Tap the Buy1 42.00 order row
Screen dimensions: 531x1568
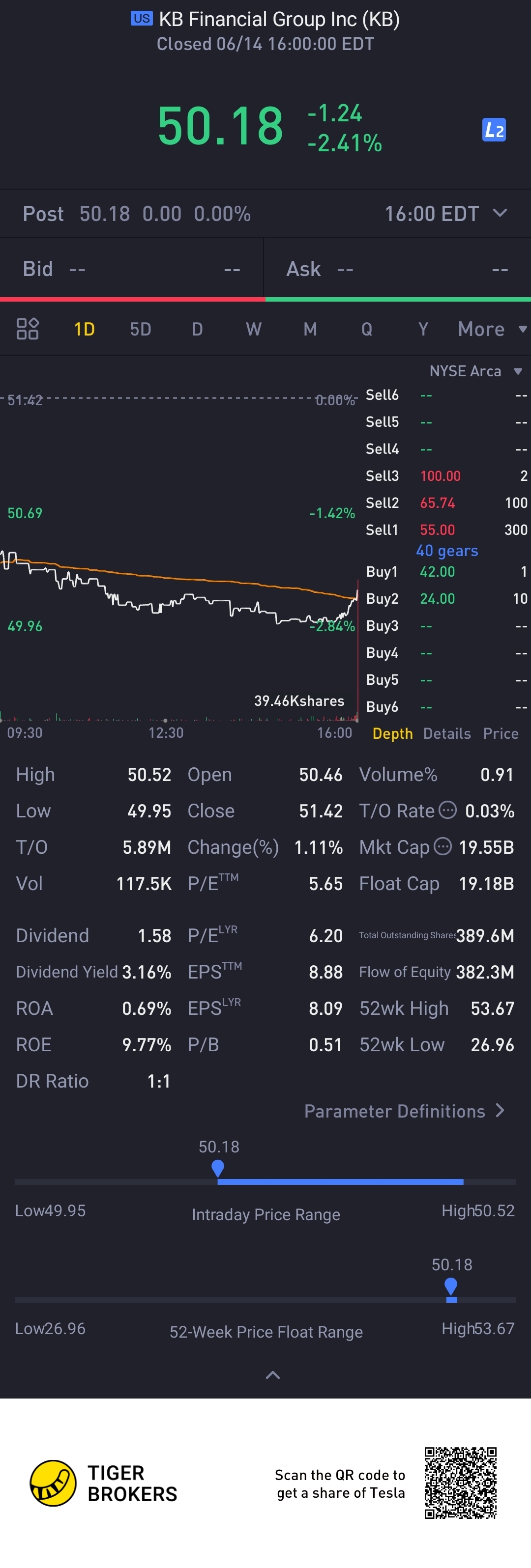(x=446, y=572)
